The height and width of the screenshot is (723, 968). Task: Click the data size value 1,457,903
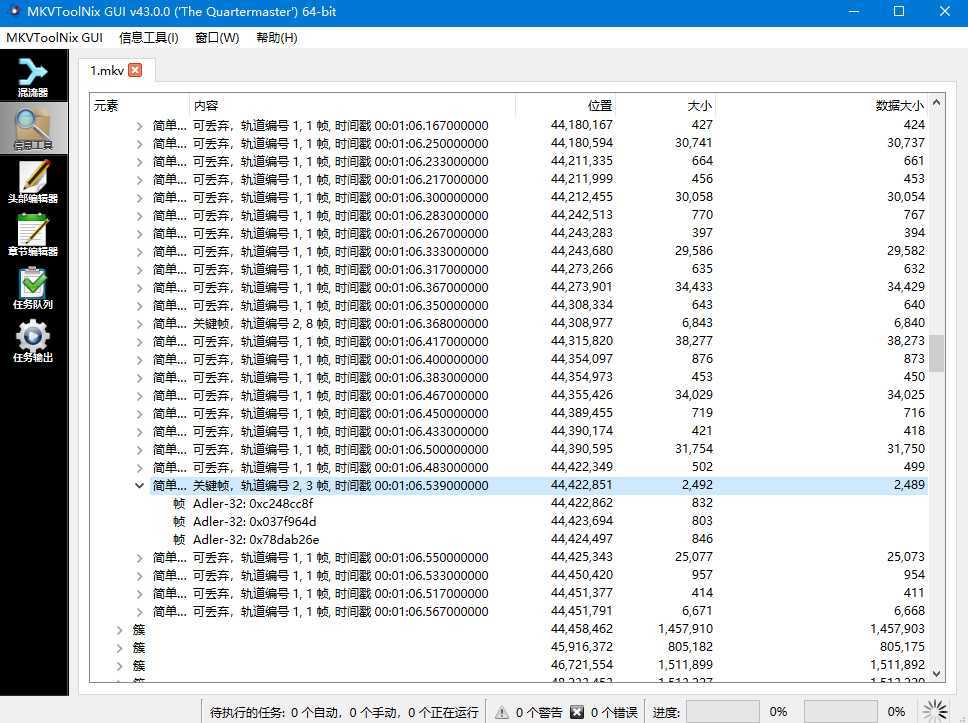coord(897,629)
